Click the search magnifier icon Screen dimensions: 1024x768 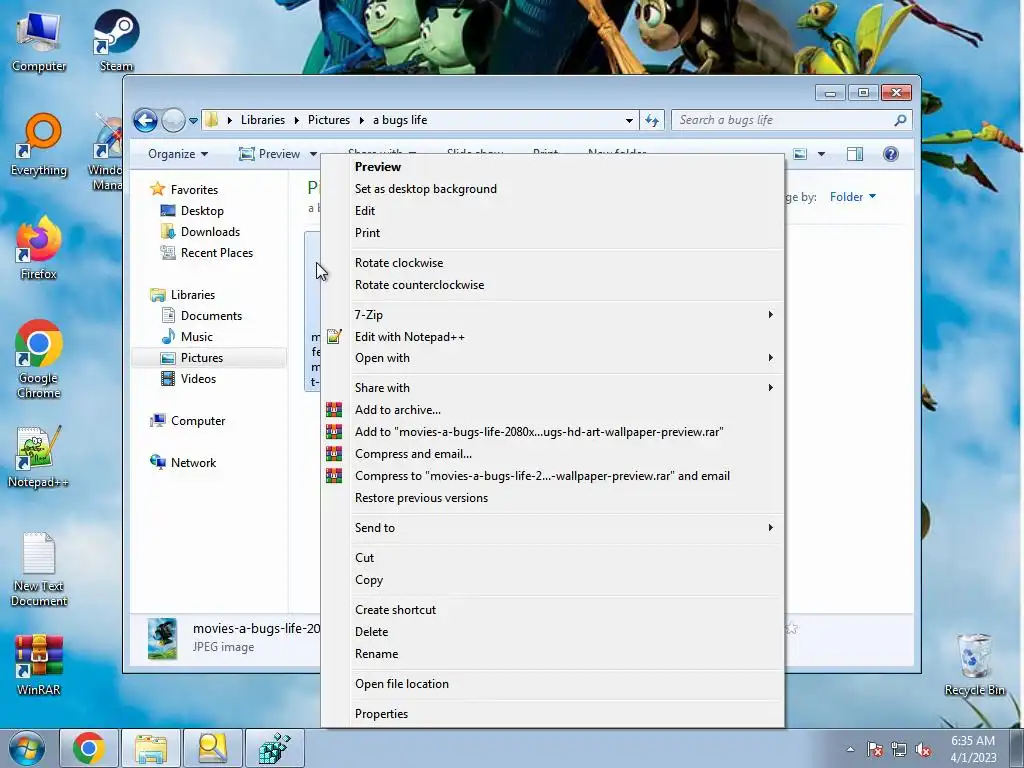tap(900, 120)
